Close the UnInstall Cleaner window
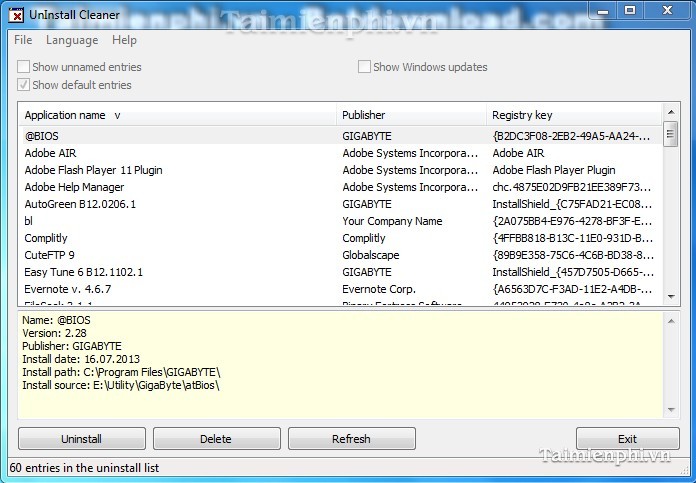Viewport: 696px width, 483px height. 667,11
